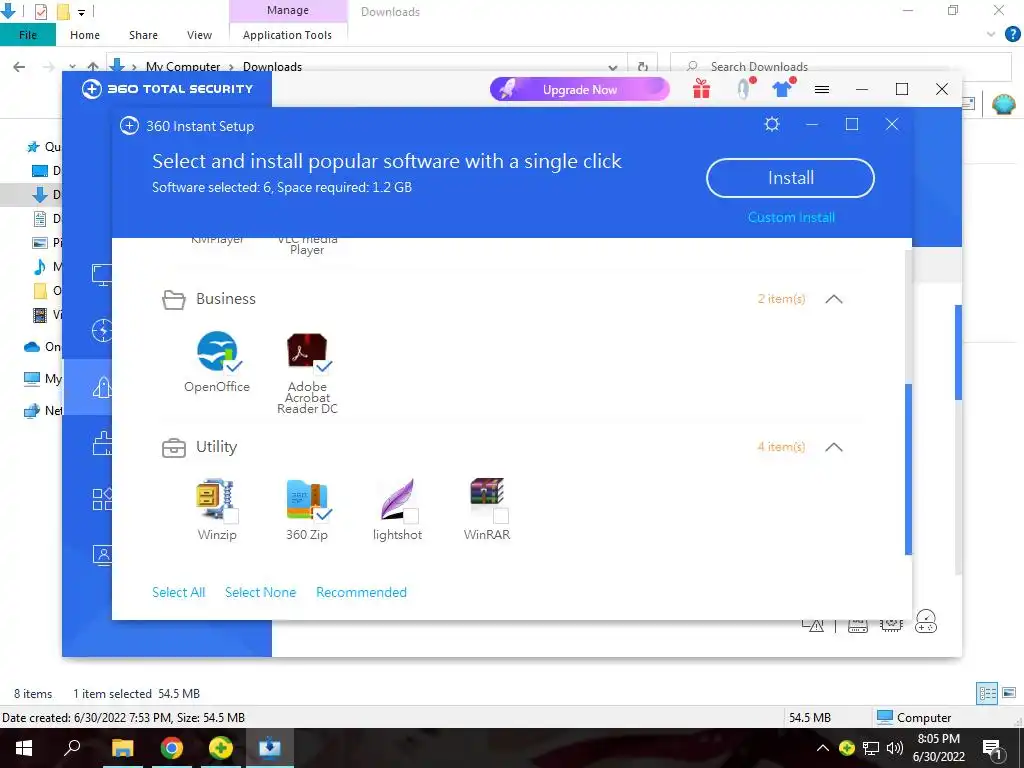
Task: Click the Winzip application icon
Action: 216,500
